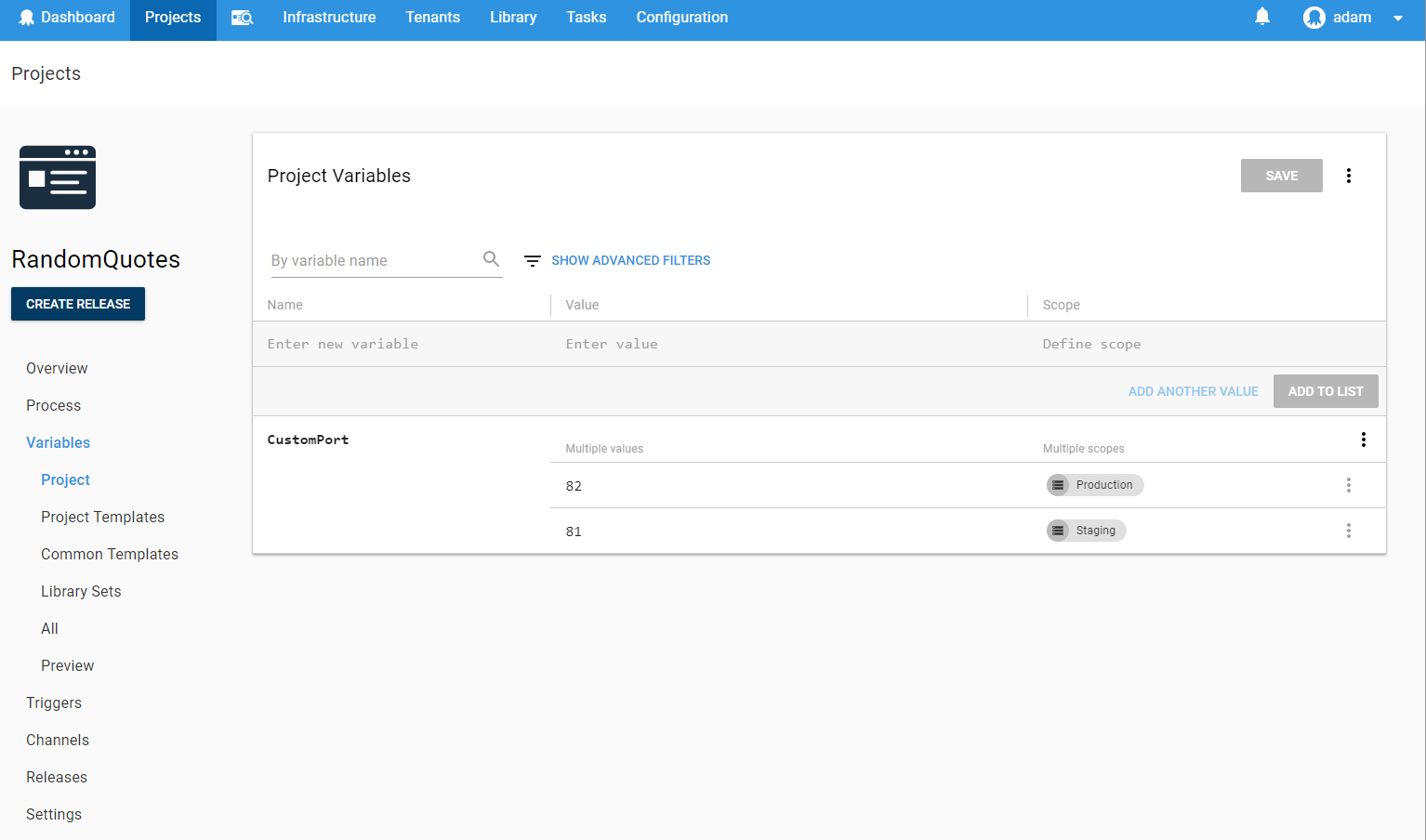Click adam's avatar icon
Screen dimensions: 1426x840
1314,17
